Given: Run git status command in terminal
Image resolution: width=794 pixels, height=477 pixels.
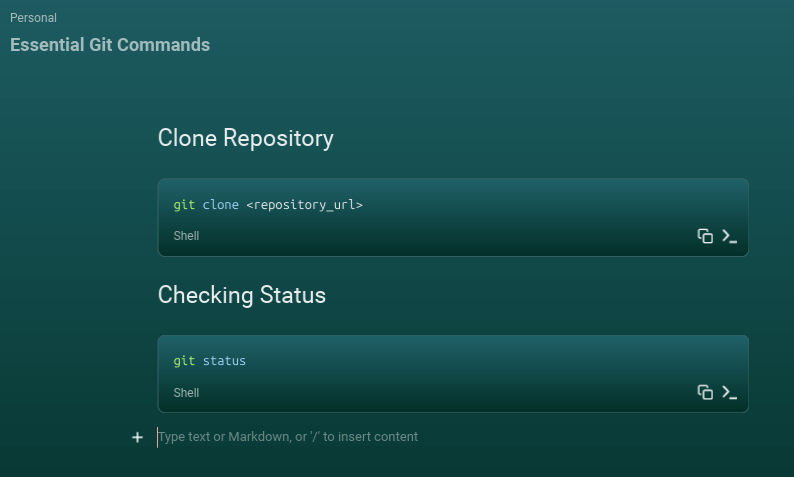Looking at the screenshot, I should tap(729, 392).
